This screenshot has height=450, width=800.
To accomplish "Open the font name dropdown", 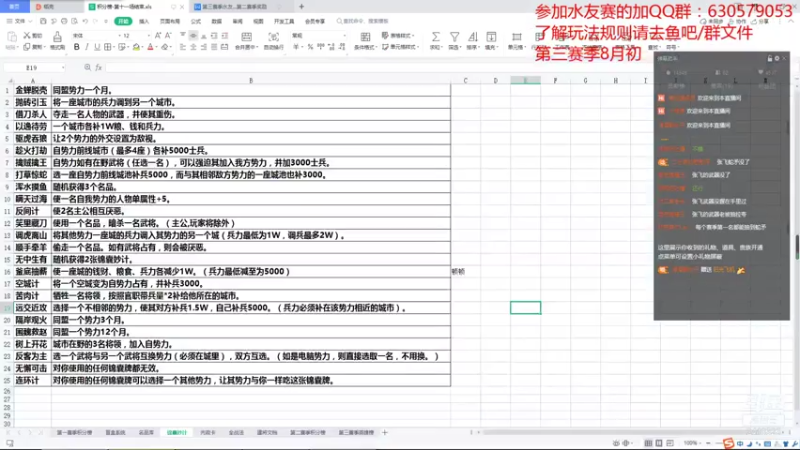I will click(120, 36).
